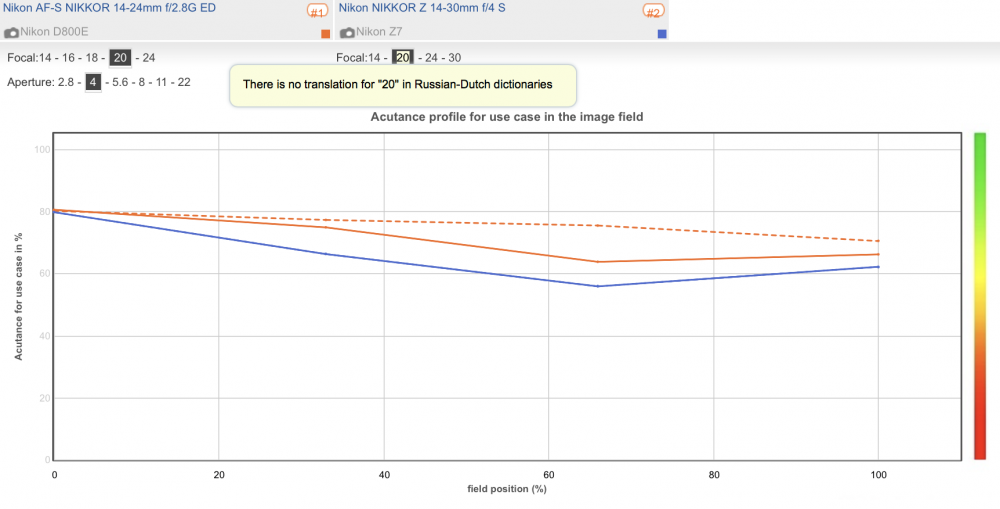
Task: Click the #2 lens badge
Action: (654, 11)
